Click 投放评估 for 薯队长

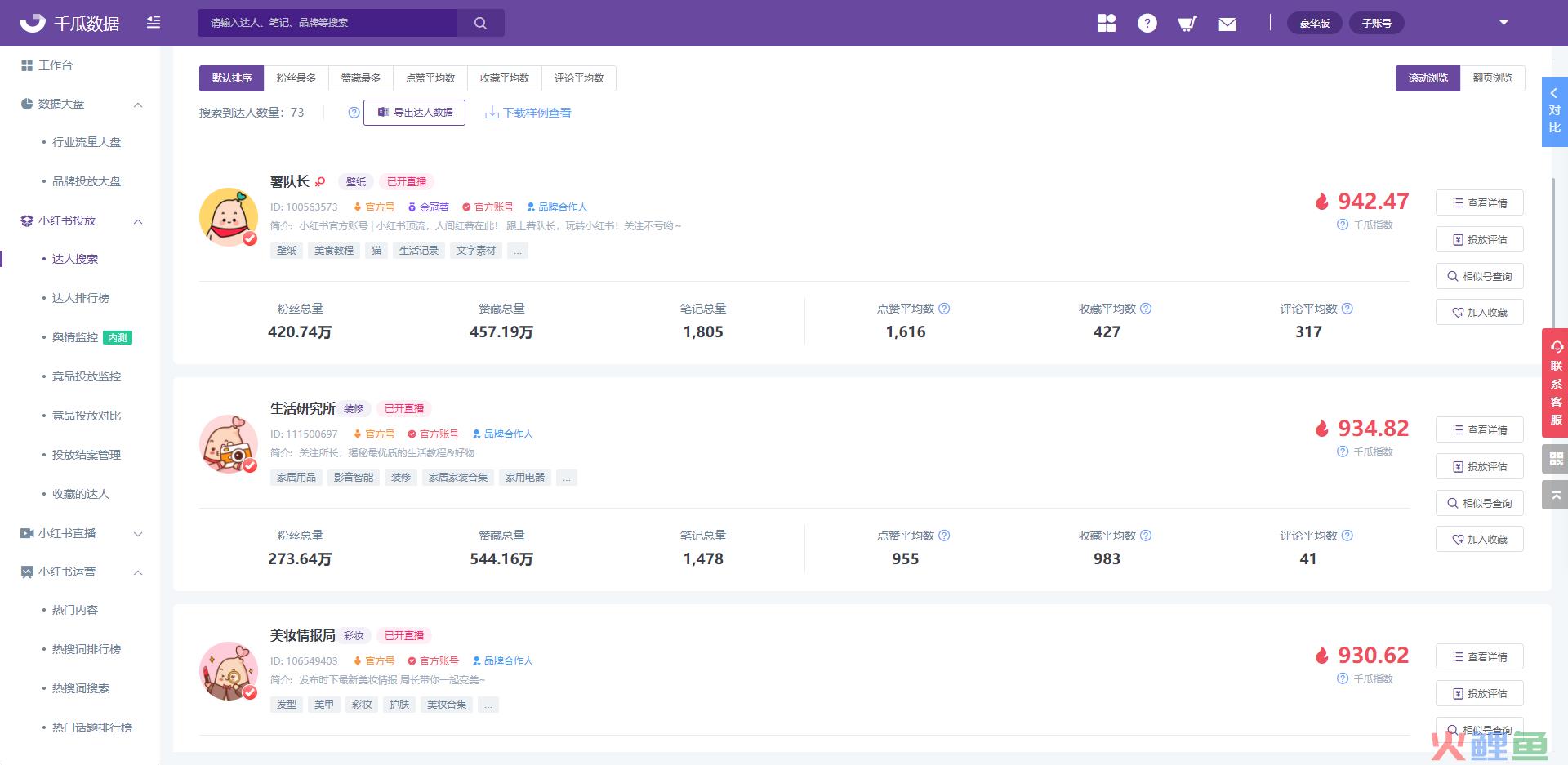tap(1480, 240)
